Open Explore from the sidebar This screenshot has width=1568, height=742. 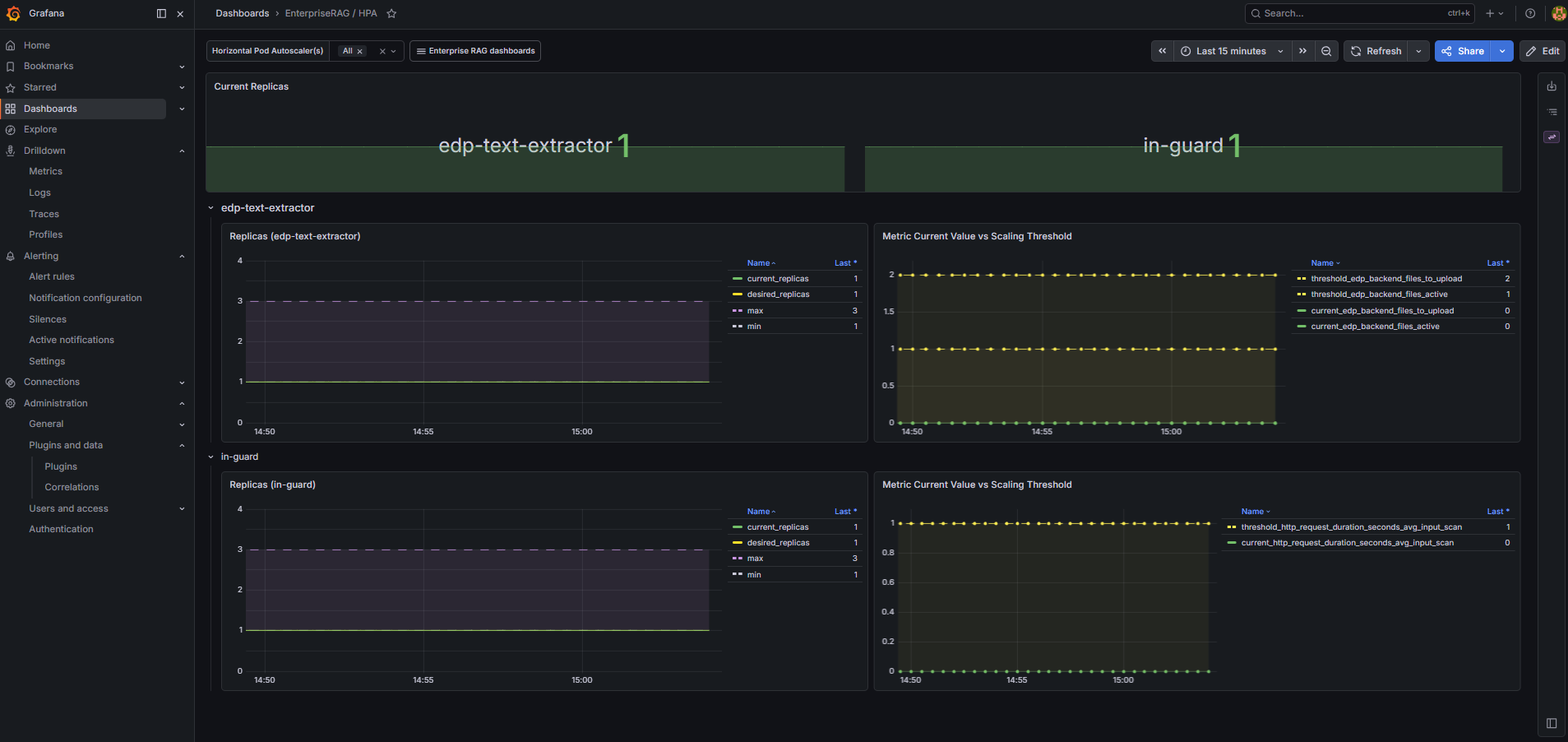coord(40,129)
